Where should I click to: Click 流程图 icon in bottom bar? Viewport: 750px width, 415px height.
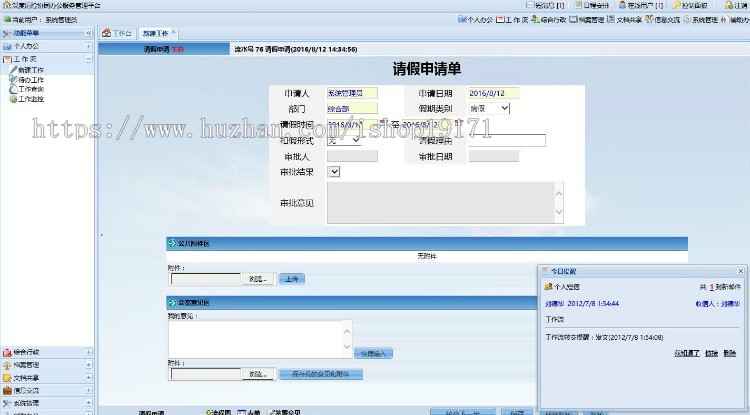click(209, 412)
